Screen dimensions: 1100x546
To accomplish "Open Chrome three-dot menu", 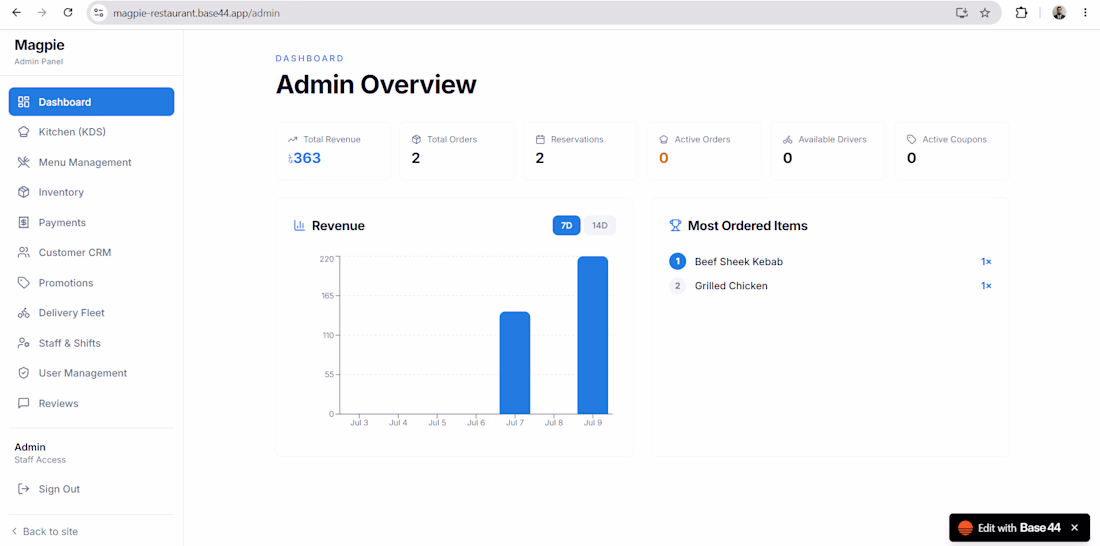I will tap(1085, 13).
